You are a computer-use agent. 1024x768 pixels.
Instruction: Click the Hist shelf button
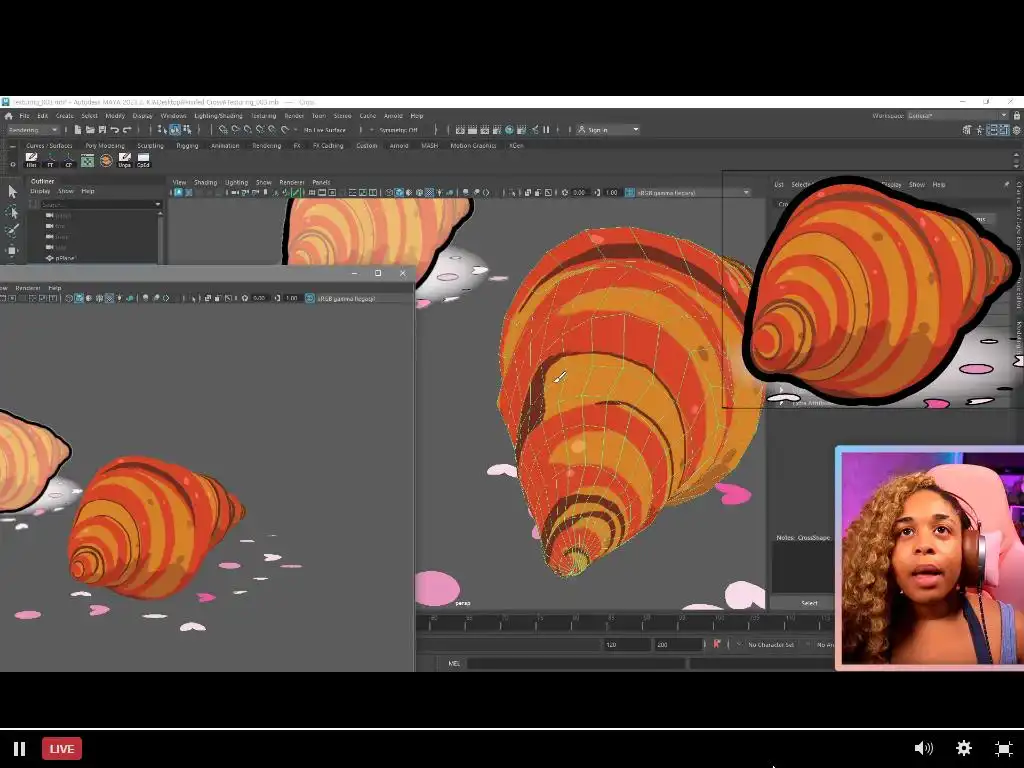(x=31, y=160)
